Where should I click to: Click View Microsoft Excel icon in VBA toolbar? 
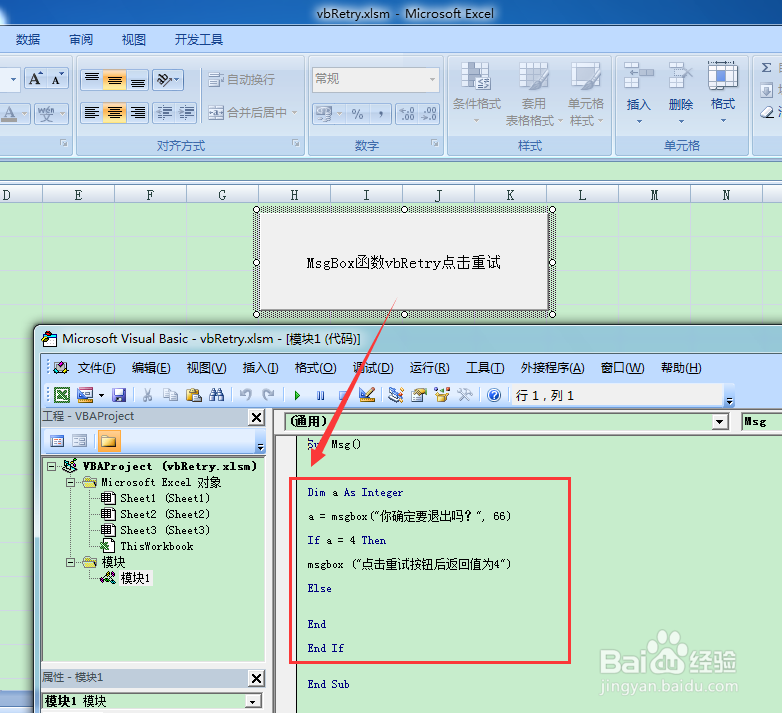62,395
